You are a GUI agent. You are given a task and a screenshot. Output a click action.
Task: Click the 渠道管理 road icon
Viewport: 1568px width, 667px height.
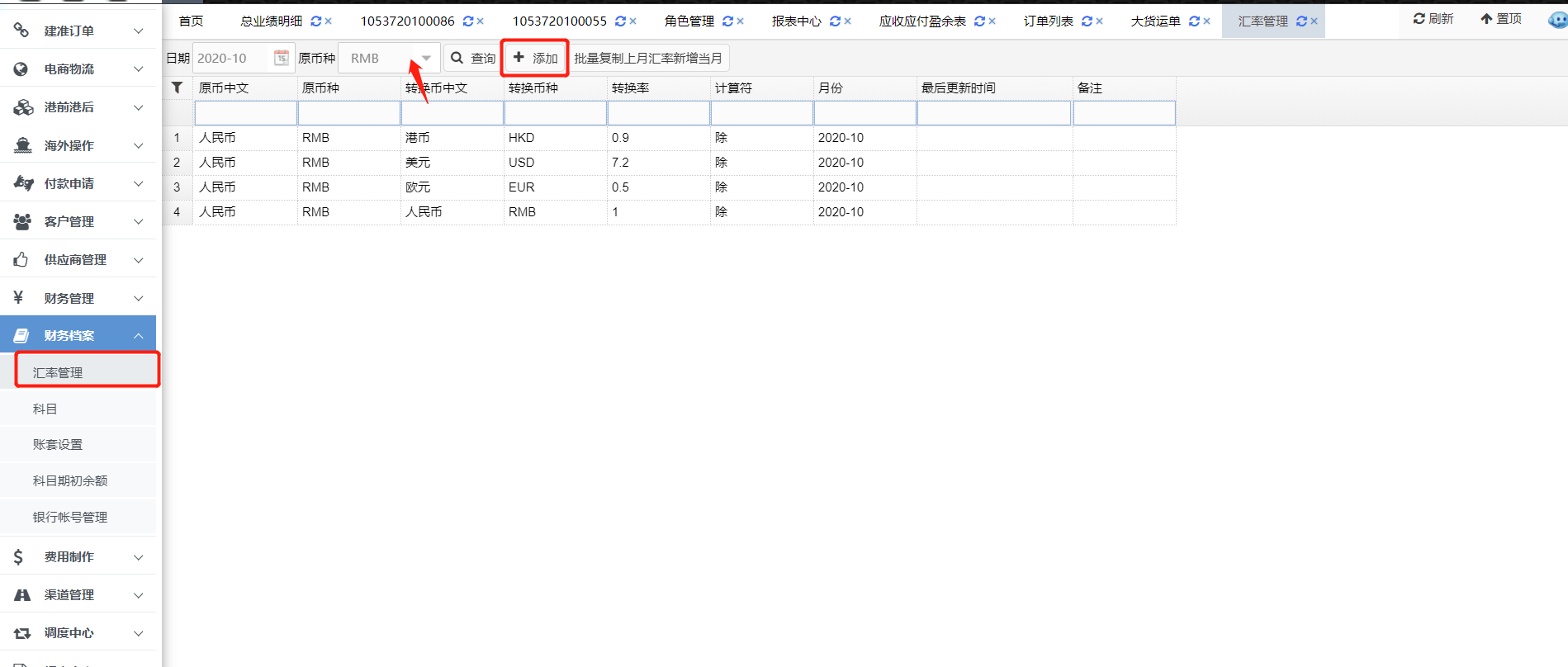pos(22,594)
